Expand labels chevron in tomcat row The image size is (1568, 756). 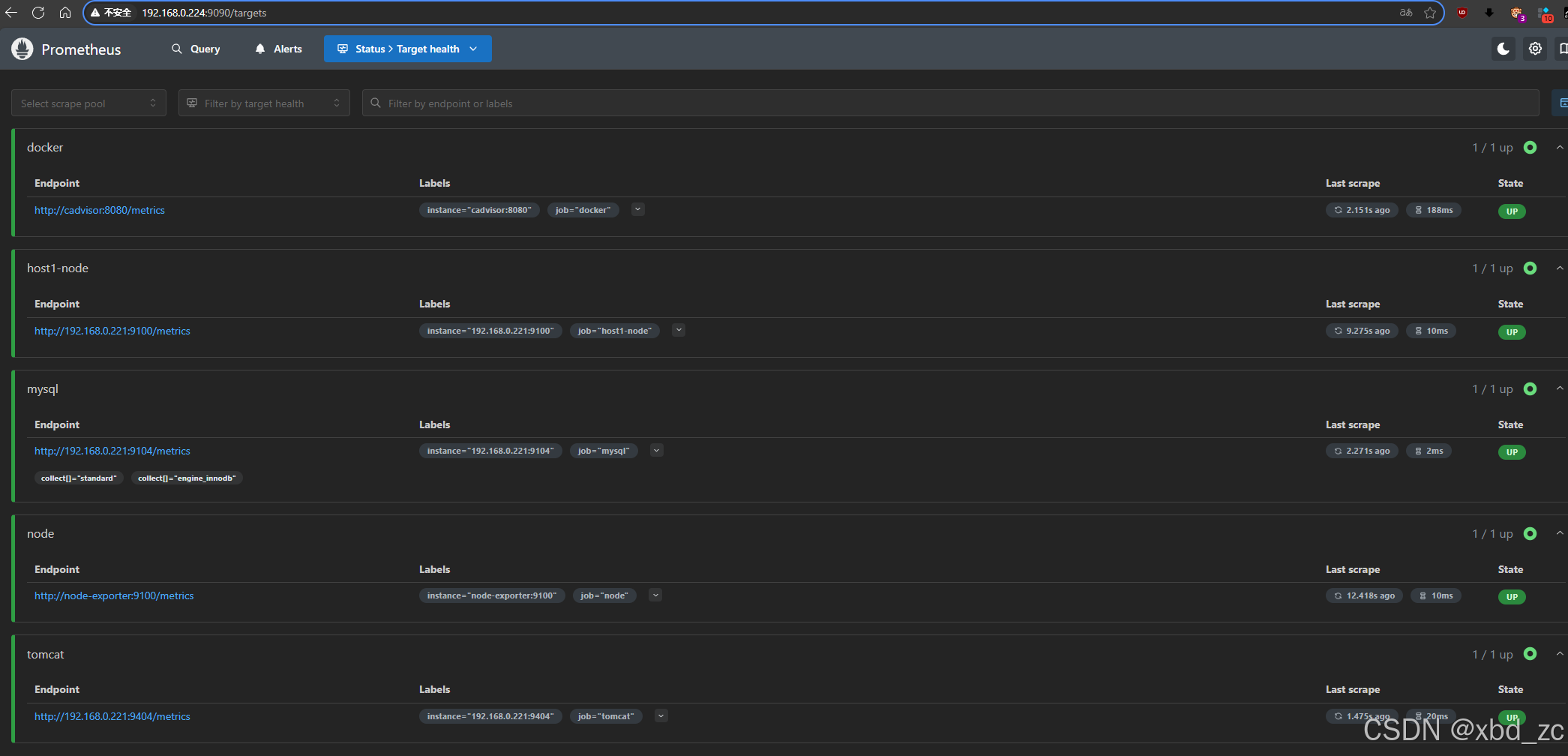(x=661, y=716)
